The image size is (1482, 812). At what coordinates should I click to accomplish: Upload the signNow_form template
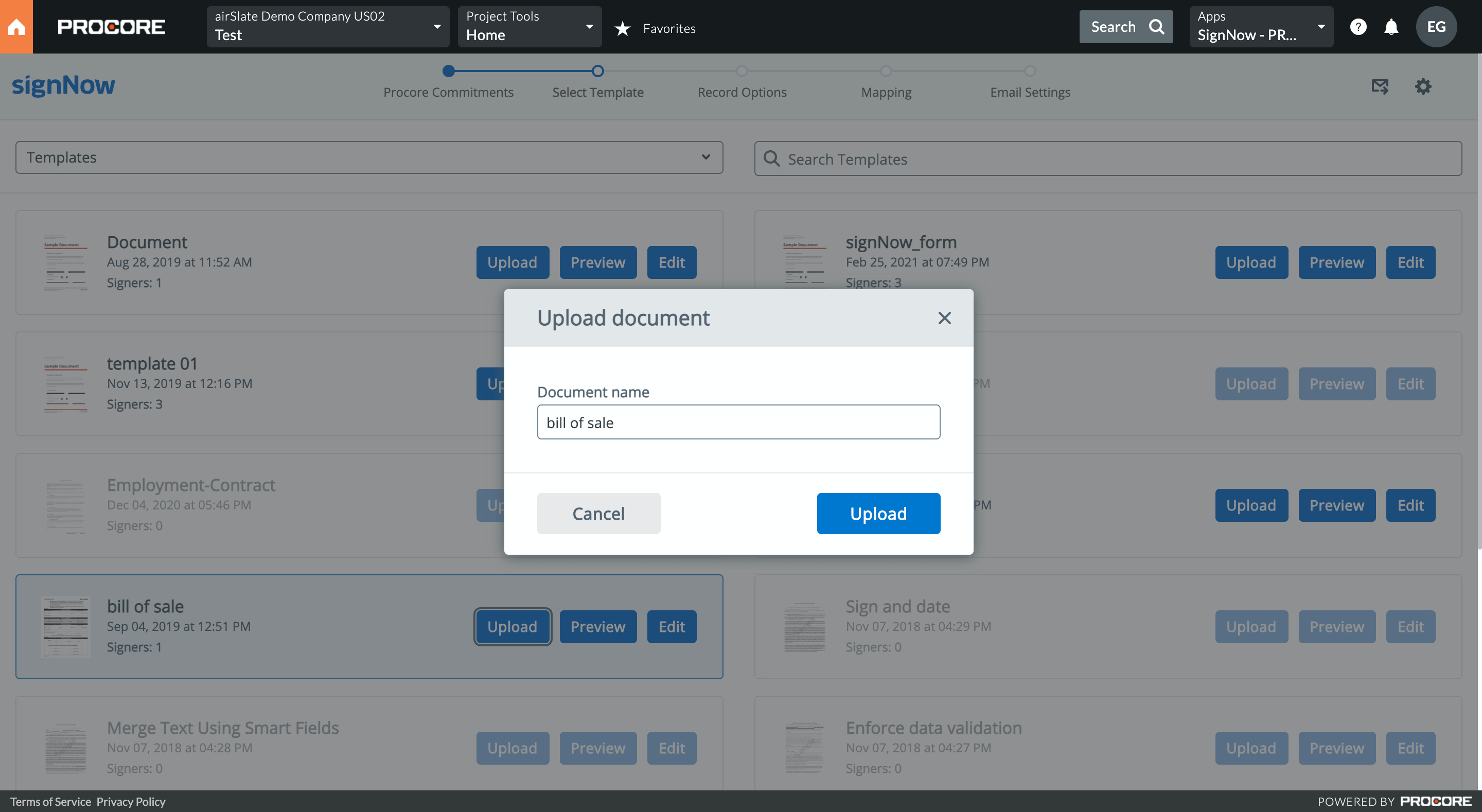pyautogui.click(x=1251, y=262)
